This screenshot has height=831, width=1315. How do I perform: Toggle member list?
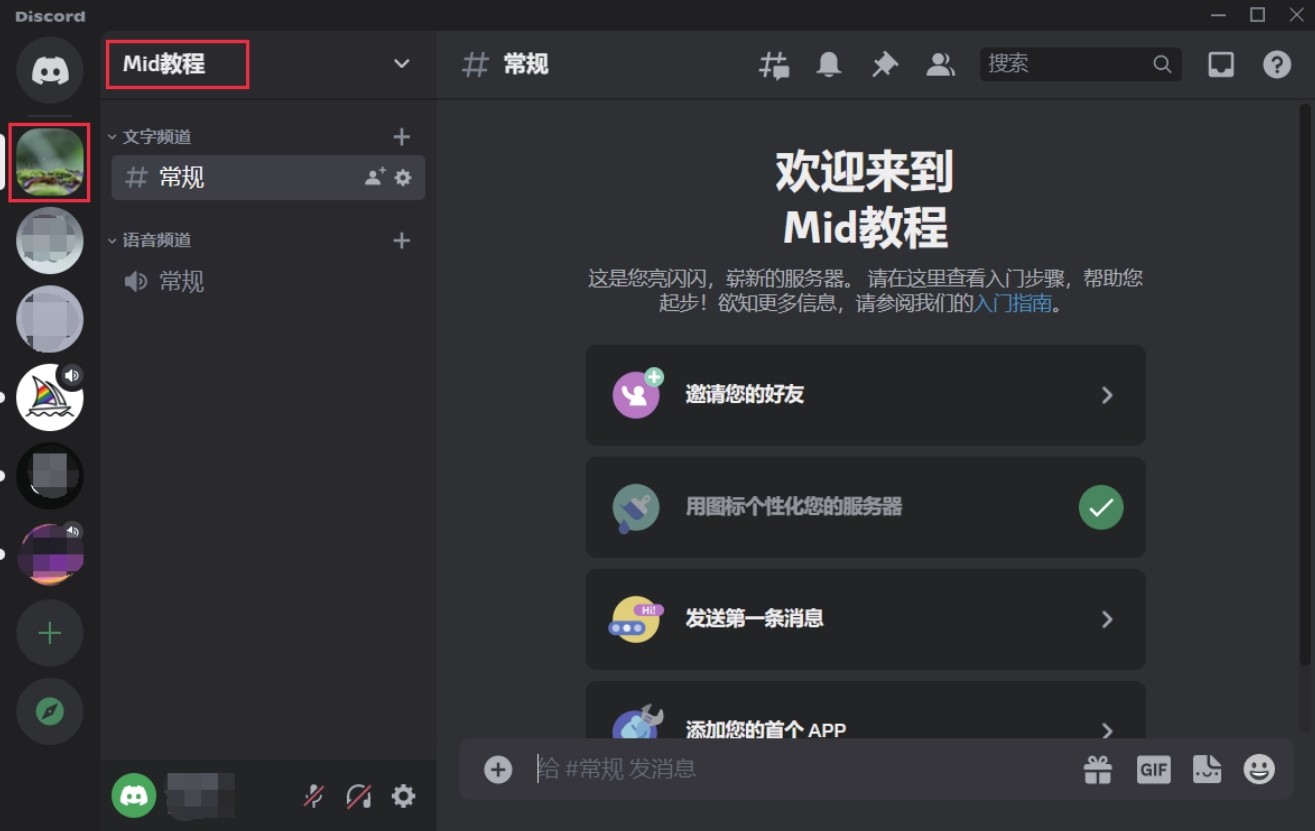[940, 65]
